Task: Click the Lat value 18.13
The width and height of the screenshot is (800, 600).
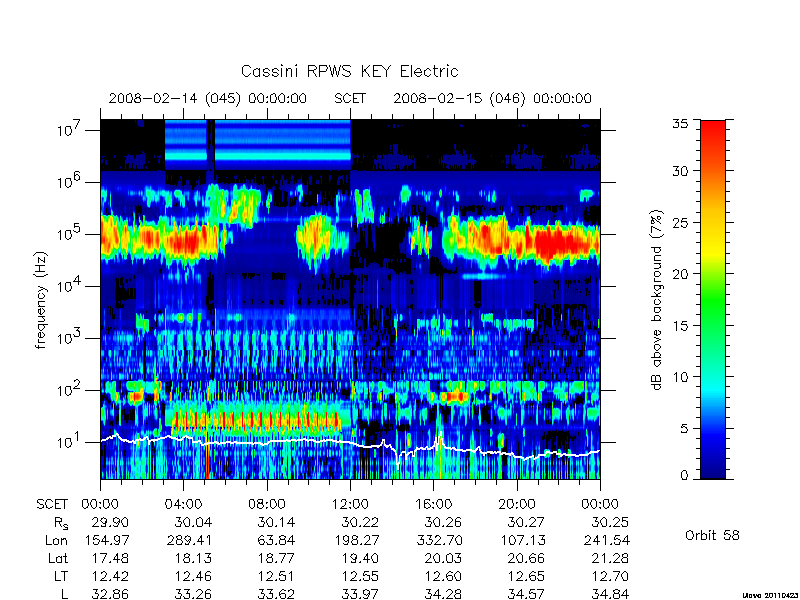Action: pos(193,558)
